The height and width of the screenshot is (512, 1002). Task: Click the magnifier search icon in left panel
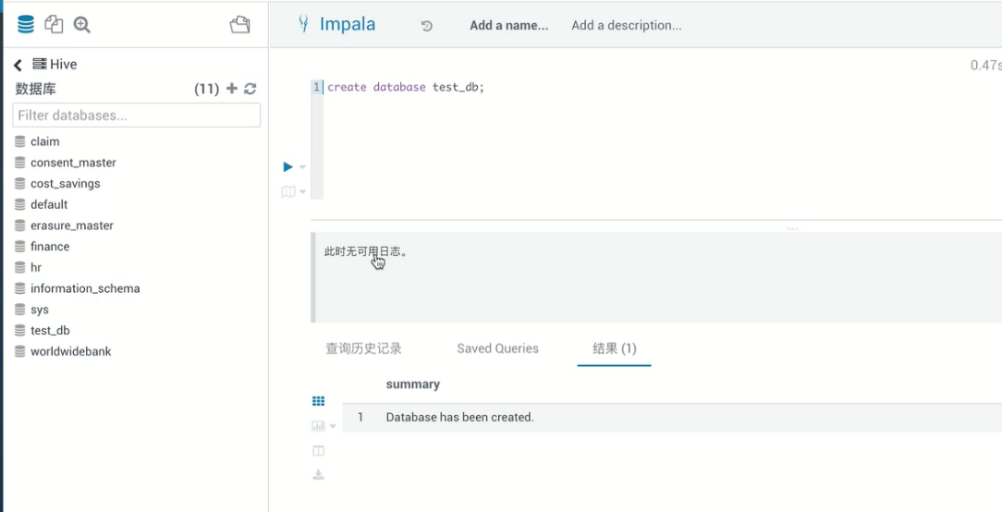pyautogui.click(x=82, y=25)
